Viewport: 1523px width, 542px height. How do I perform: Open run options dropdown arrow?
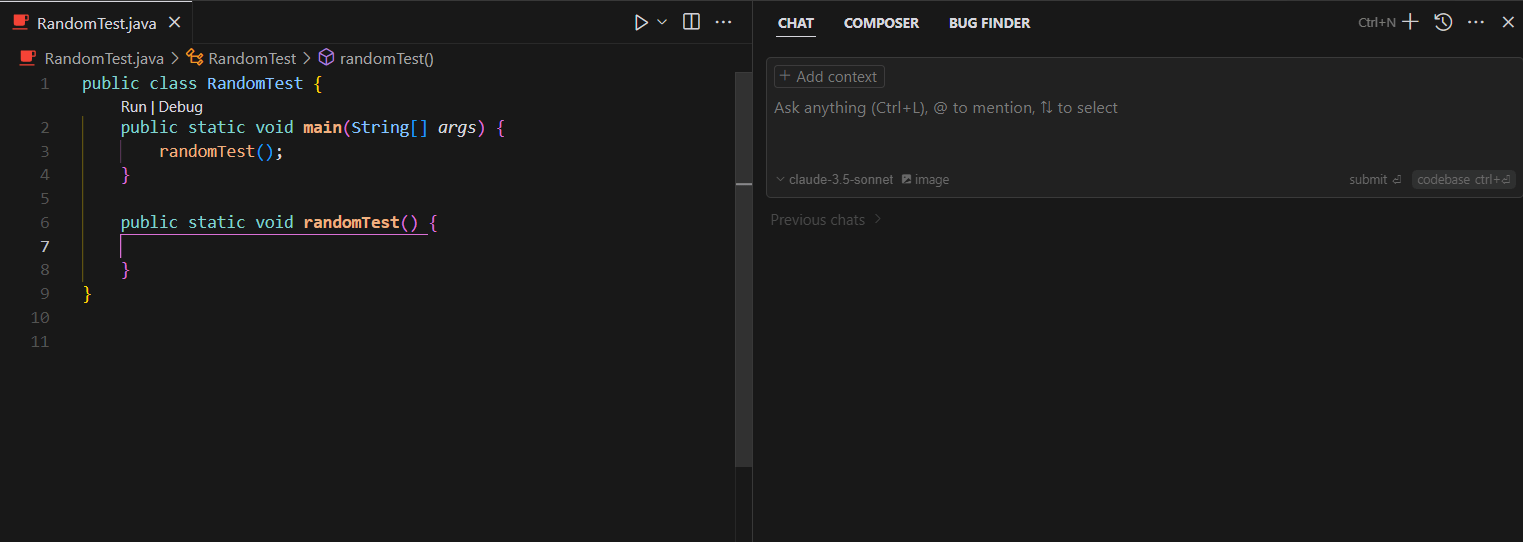point(662,22)
